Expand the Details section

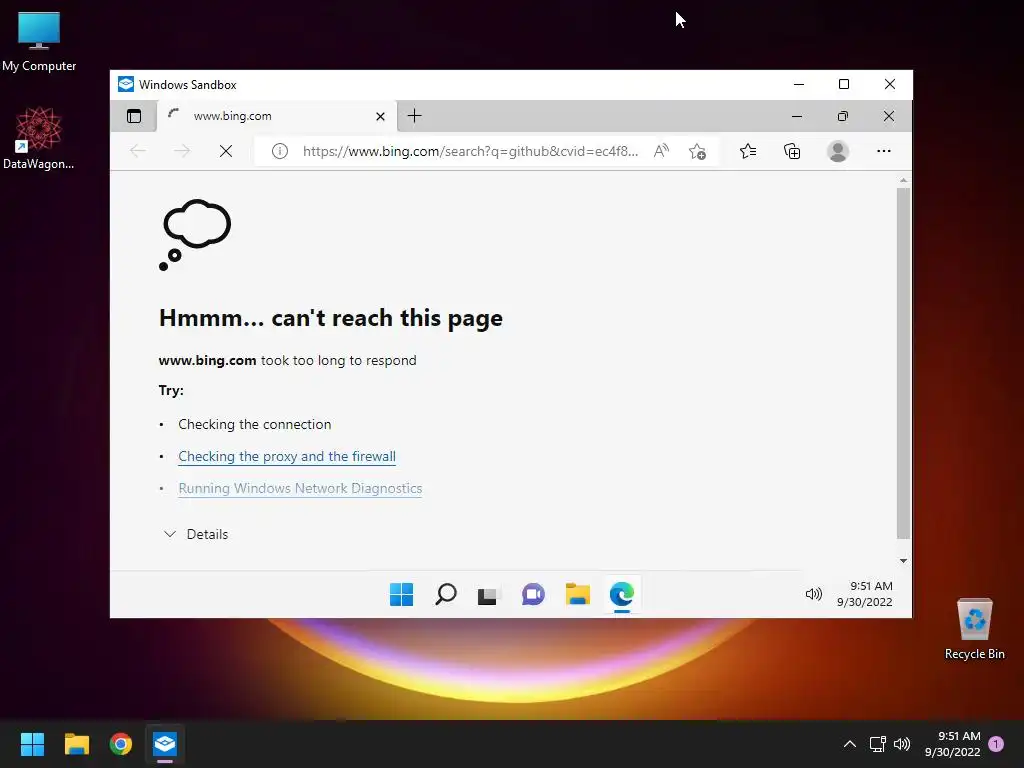pyautogui.click(x=196, y=534)
